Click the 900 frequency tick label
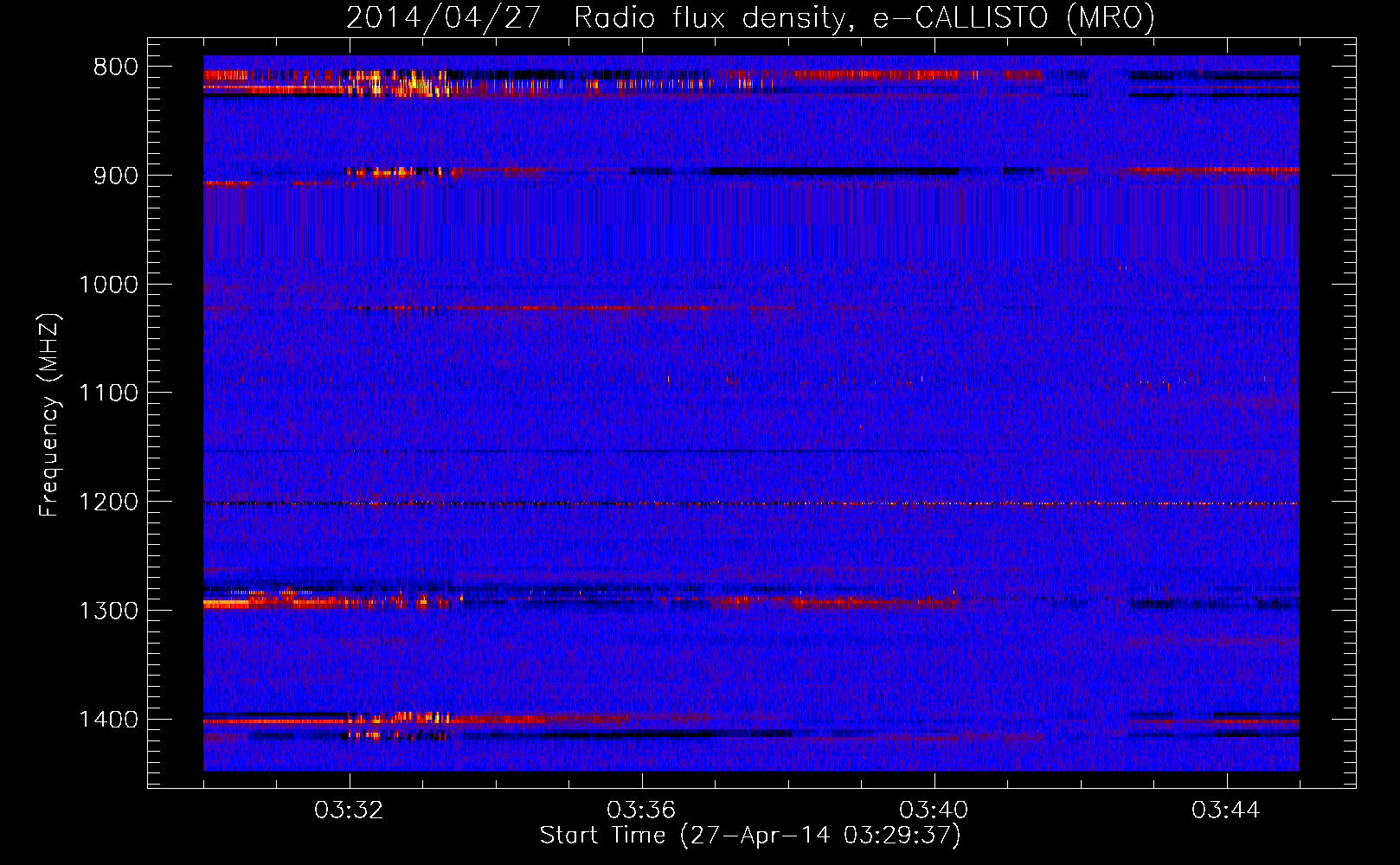 pyautogui.click(x=116, y=176)
